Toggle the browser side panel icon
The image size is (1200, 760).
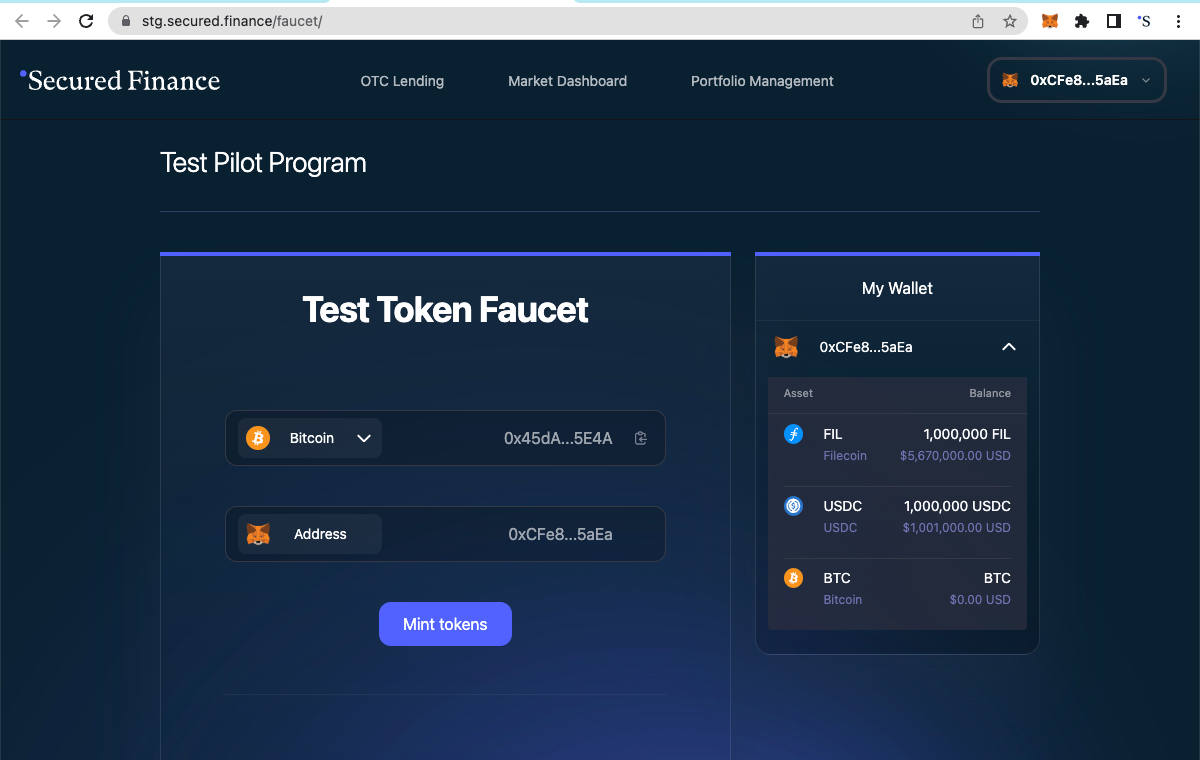pyautogui.click(x=1113, y=21)
